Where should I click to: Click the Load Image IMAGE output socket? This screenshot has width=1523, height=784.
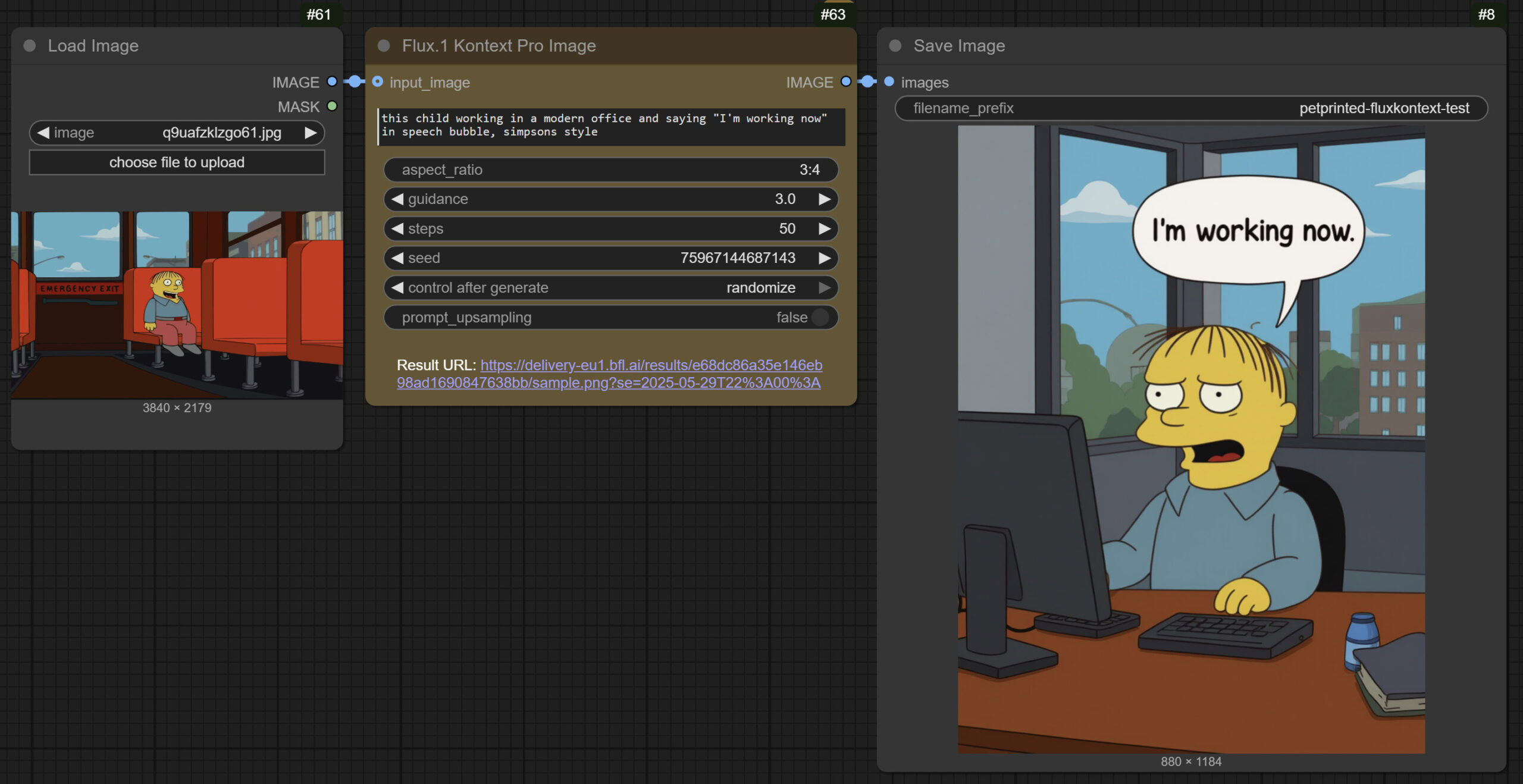click(x=332, y=81)
